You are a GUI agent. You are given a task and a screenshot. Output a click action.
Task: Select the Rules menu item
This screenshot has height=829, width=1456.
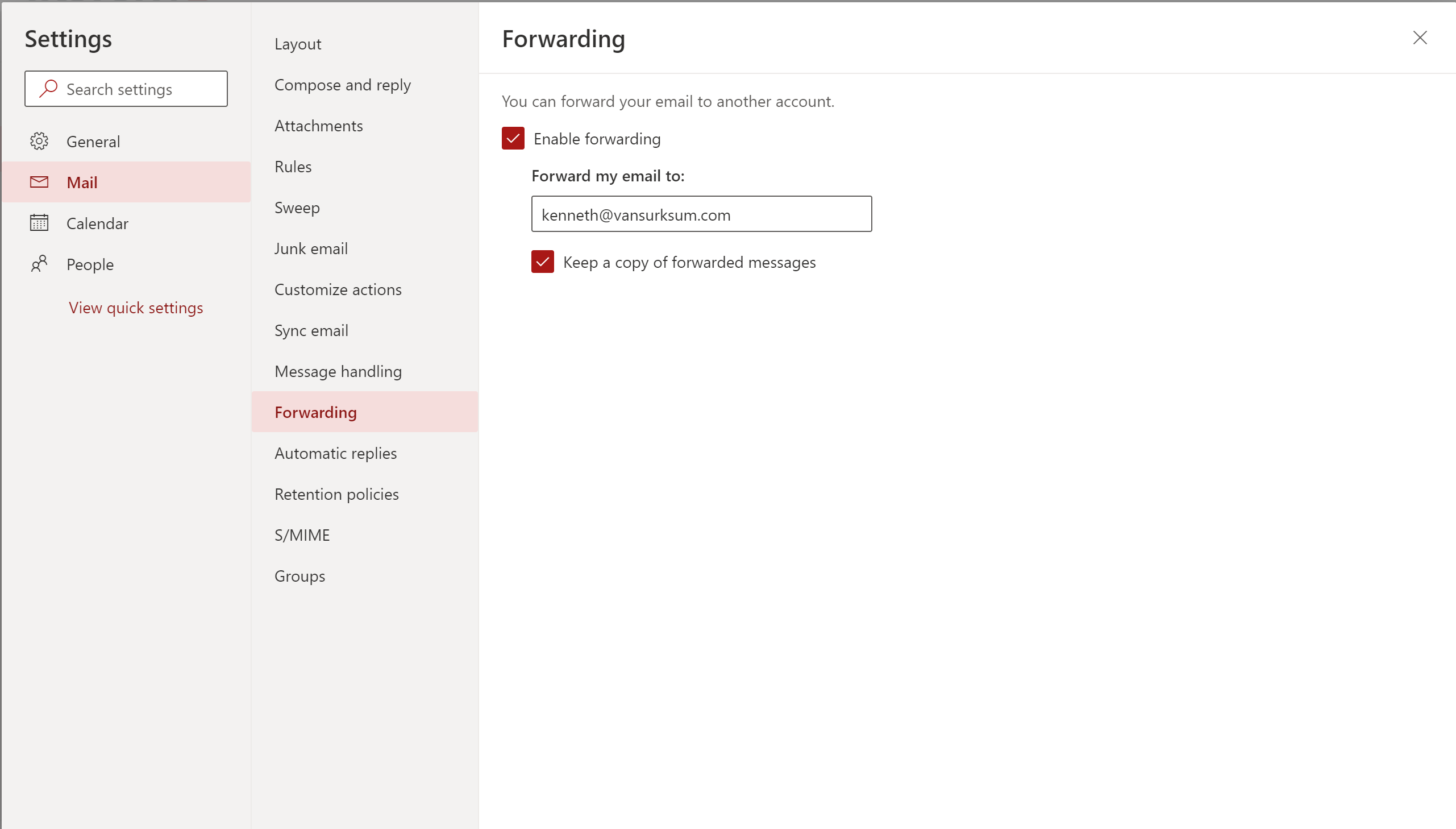tap(293, 167)
